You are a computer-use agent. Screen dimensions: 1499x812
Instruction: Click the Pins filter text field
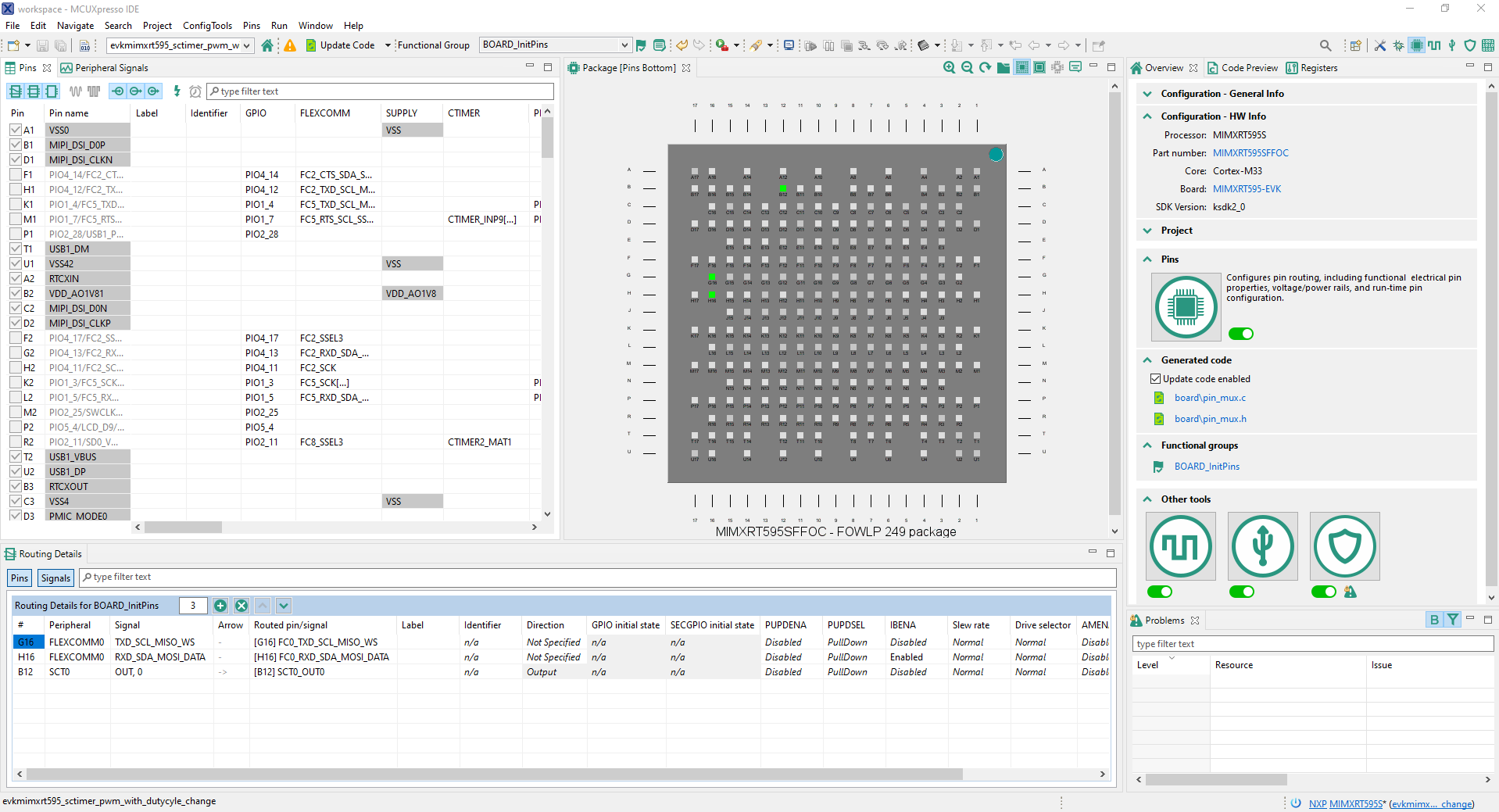381,91
